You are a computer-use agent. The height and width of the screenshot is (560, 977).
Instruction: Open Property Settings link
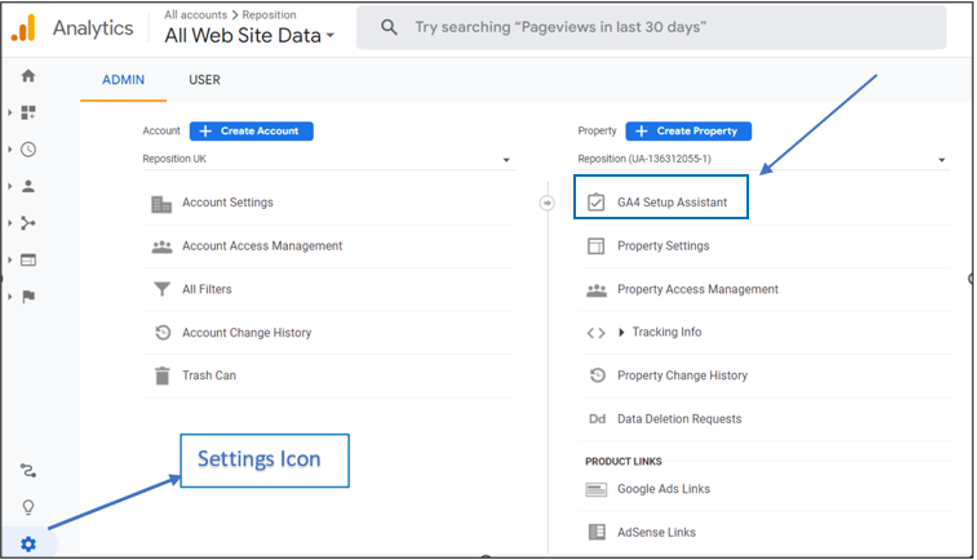coord(663,246)
